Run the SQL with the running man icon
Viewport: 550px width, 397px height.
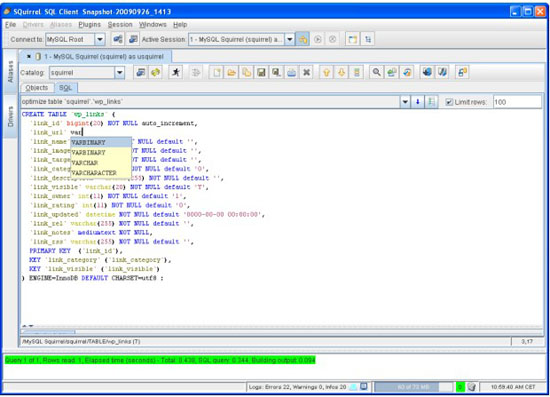pos(175,73)
